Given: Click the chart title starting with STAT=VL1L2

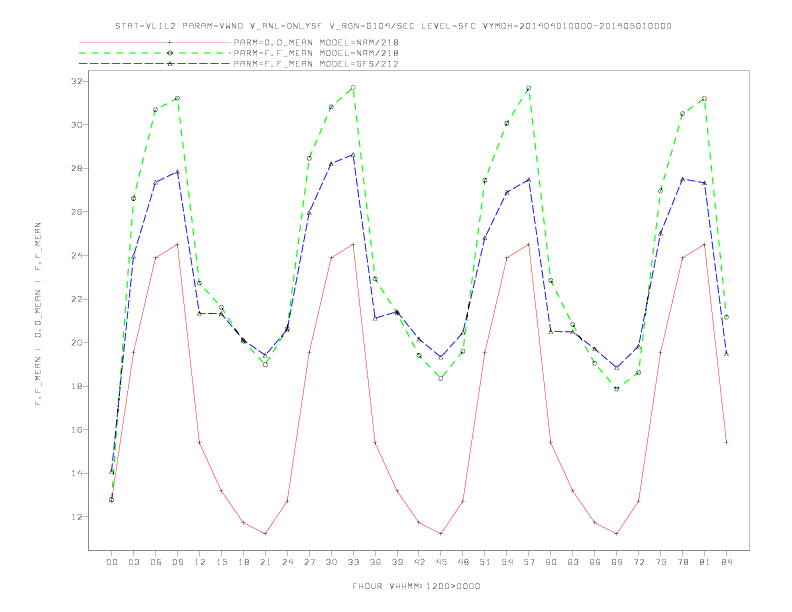Looking at the screenshot, I should 393,26.
